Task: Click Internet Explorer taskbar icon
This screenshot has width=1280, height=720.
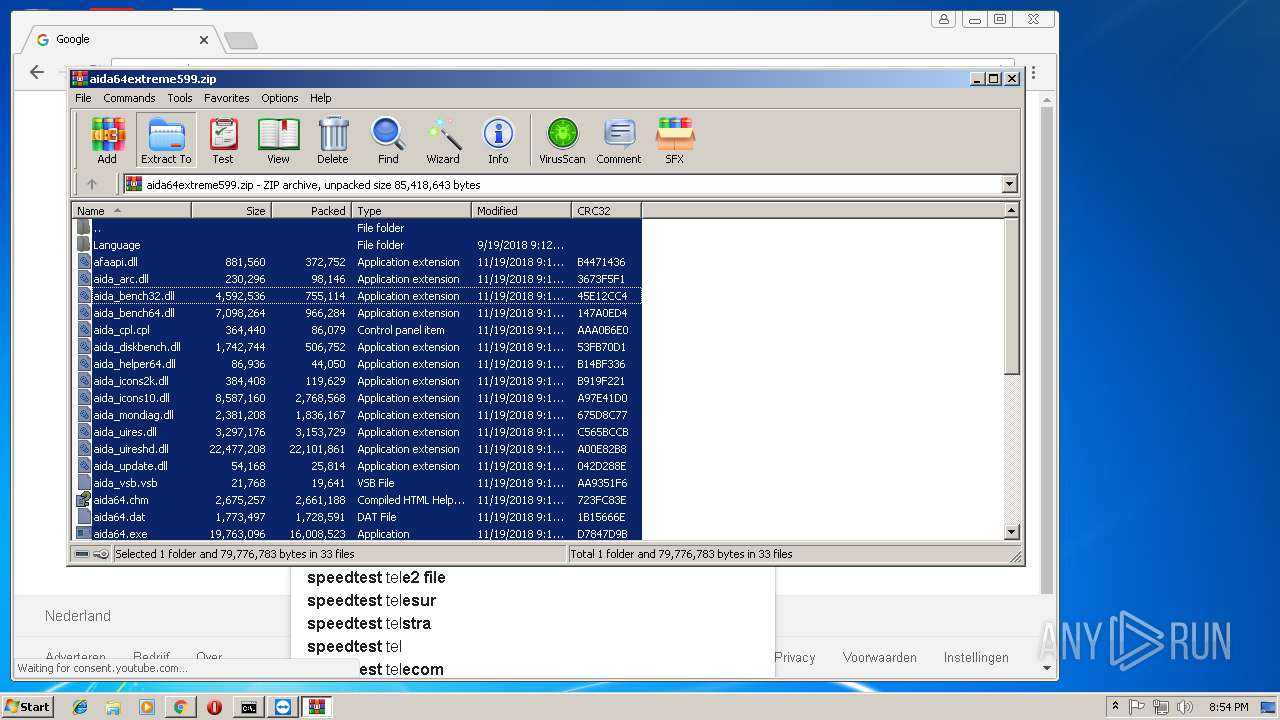Action: point(80,707)
